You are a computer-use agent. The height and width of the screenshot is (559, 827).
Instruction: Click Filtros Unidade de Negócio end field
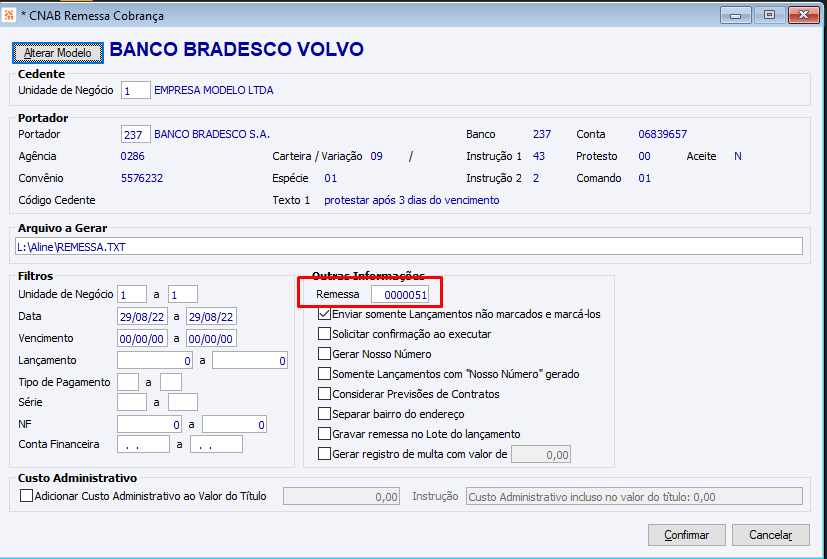[183, 294]
